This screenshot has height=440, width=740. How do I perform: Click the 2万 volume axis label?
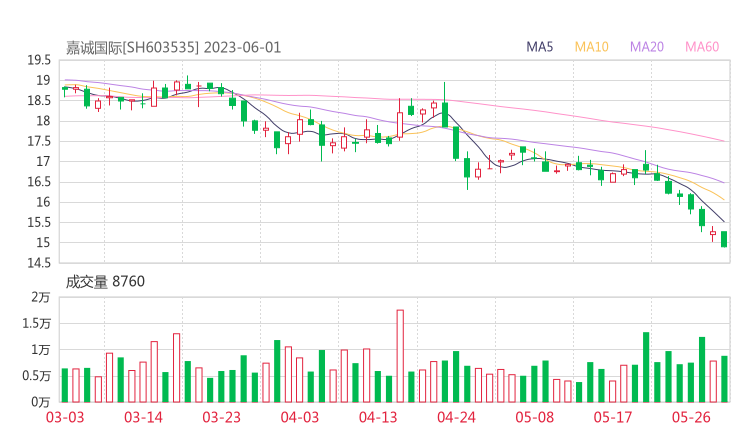click(41, 297)
